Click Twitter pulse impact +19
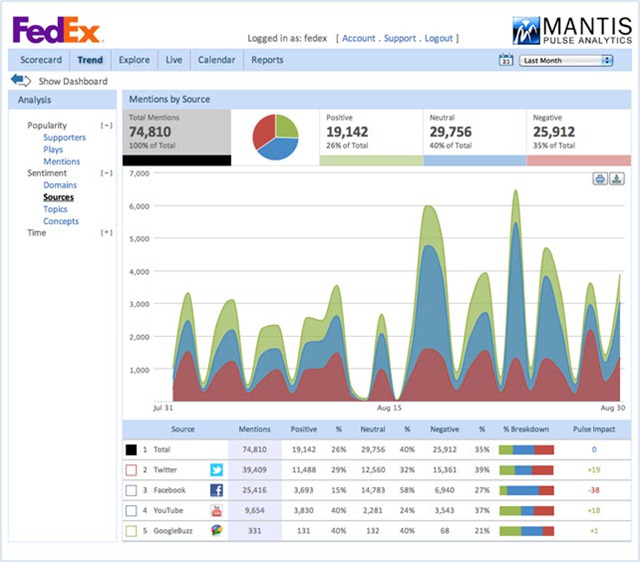 [594, 470]
